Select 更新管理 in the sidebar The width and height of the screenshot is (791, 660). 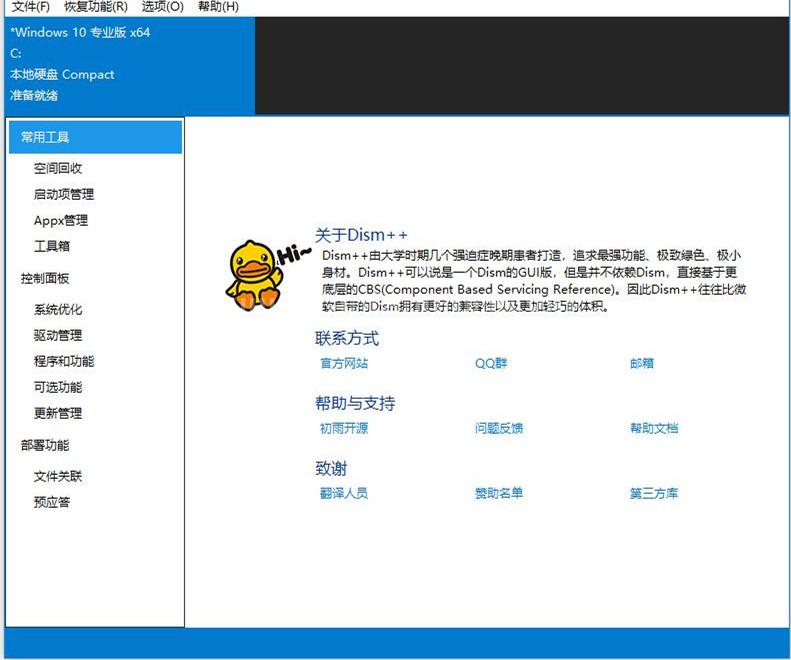(x=58, y=413)
